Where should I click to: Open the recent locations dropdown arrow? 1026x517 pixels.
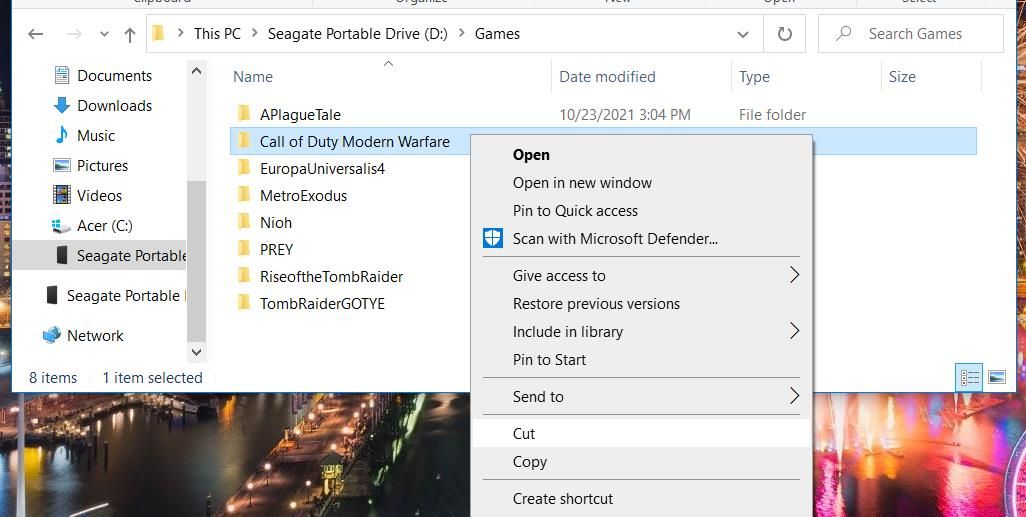point(104,34)
